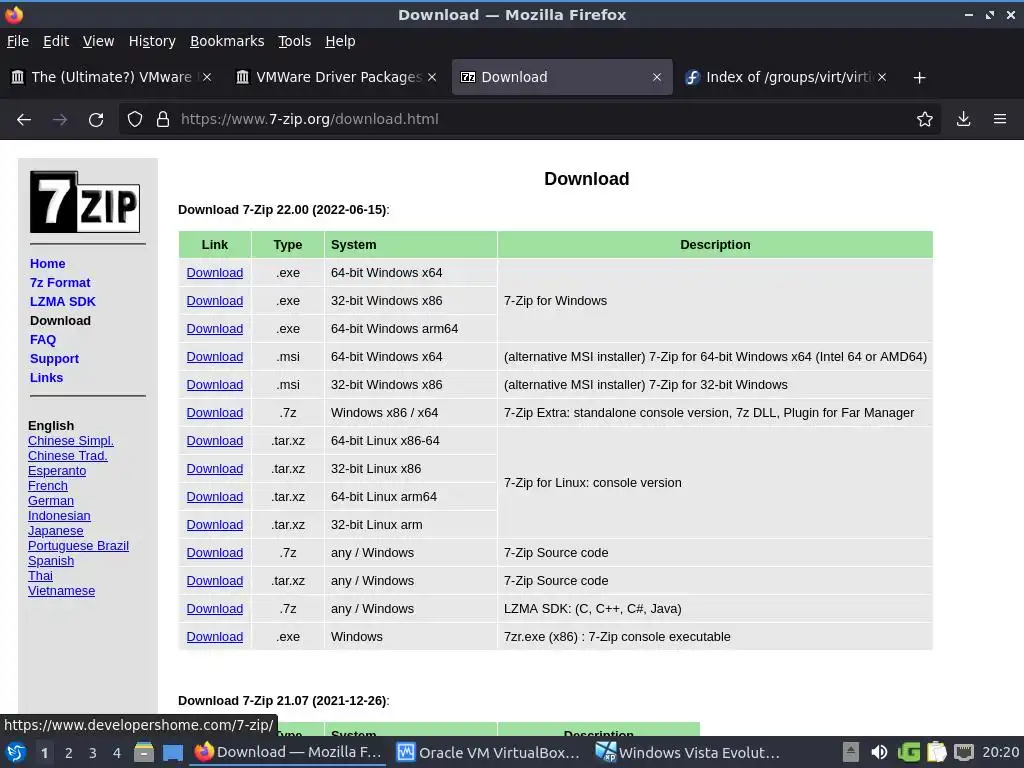The width and height of the screenshot is (1024, 768).
Task: Open the Firefox downloads panel
Action: [963, 120]
